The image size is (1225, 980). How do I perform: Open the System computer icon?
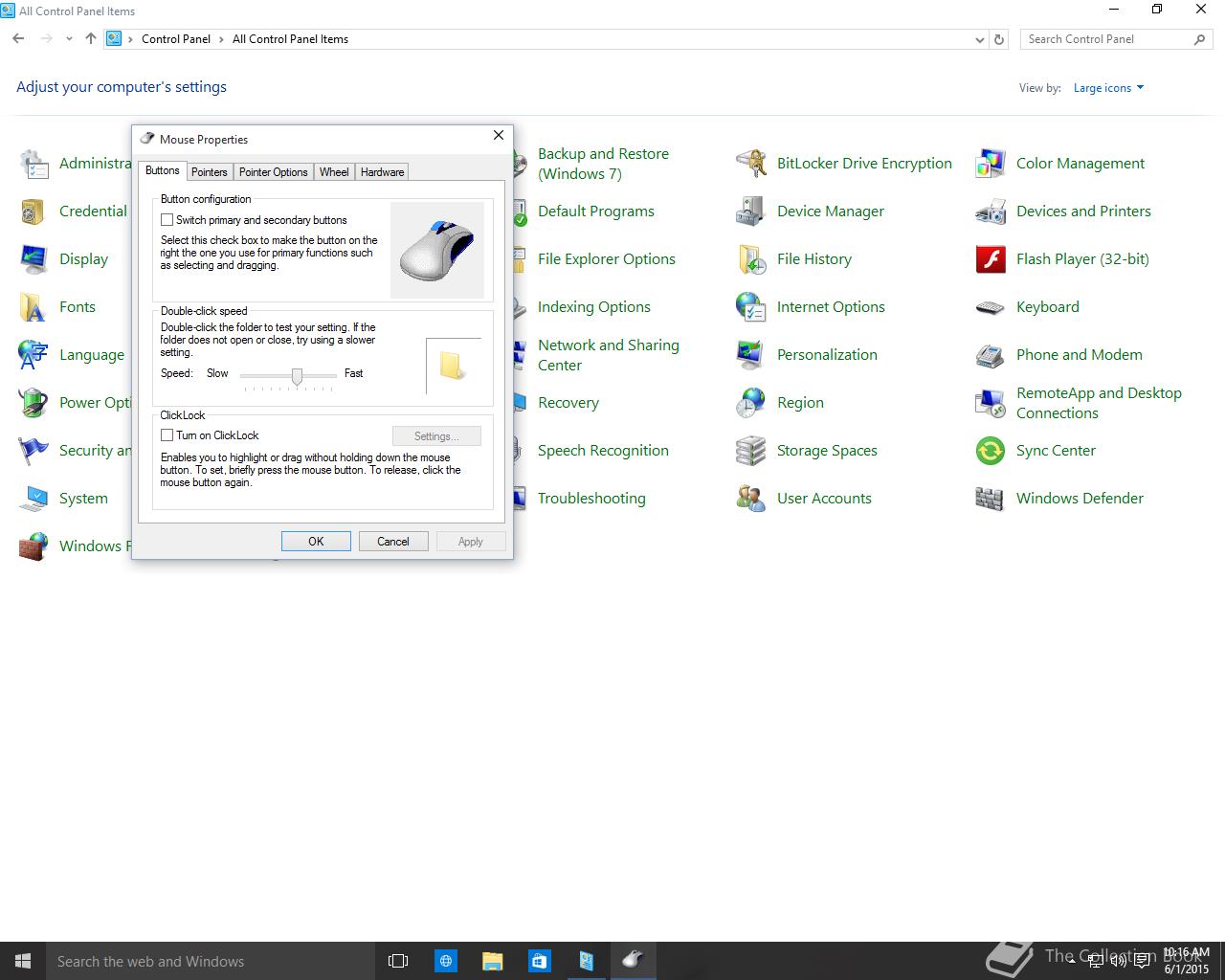[33, 499]
